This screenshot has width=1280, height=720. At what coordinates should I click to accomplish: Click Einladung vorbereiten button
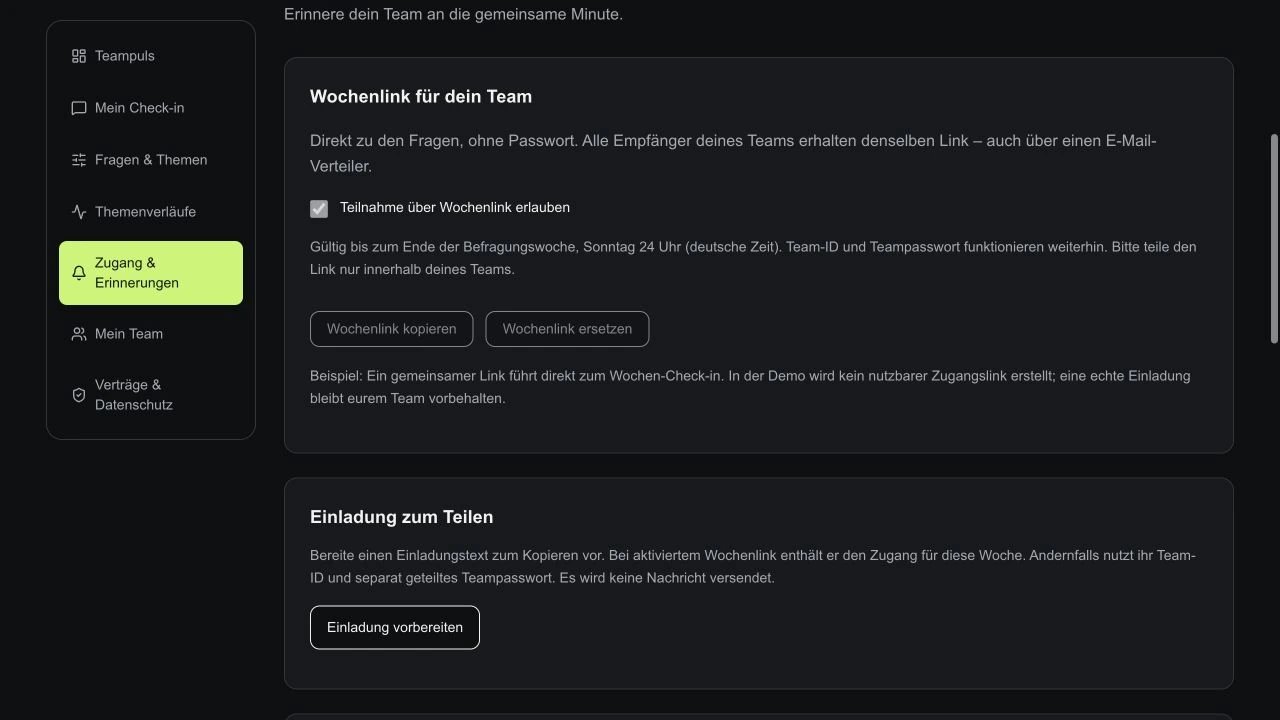pyautogui.click(x=395, y=628)
